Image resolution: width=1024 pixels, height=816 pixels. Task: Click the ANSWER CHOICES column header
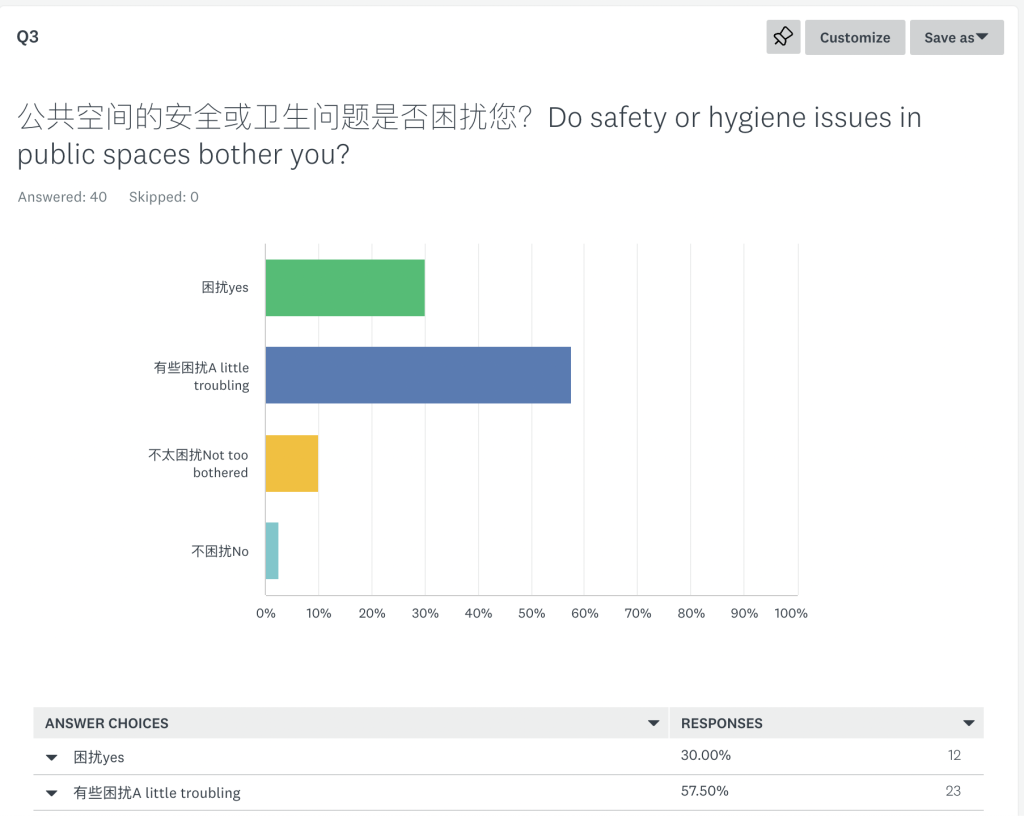coord(106,723)
